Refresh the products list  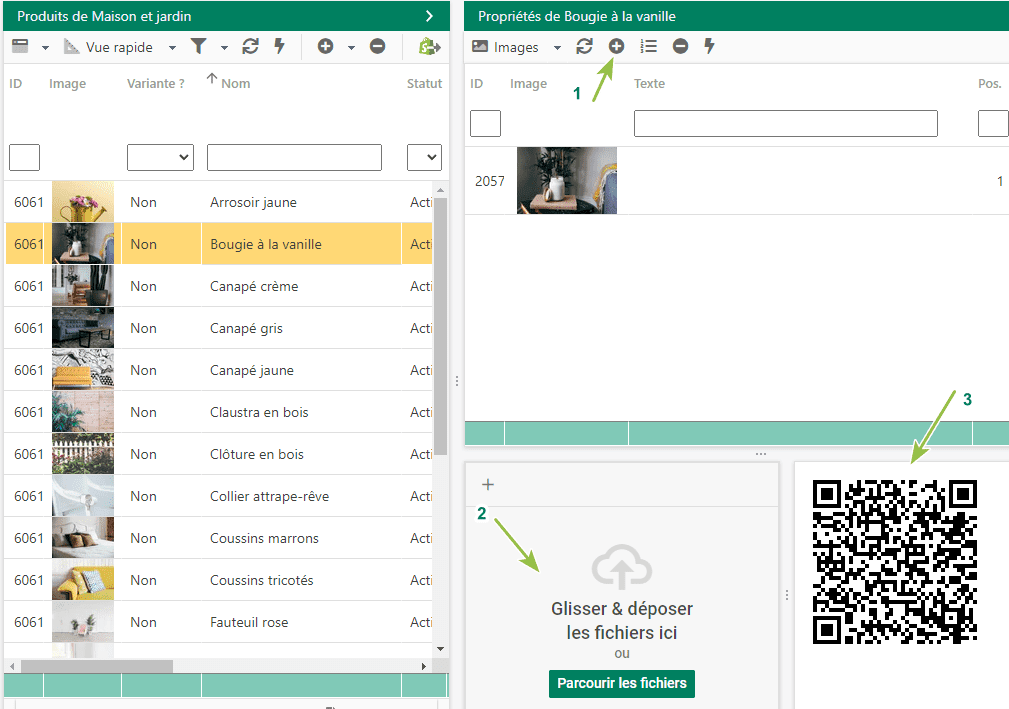(x=250, y=46)
